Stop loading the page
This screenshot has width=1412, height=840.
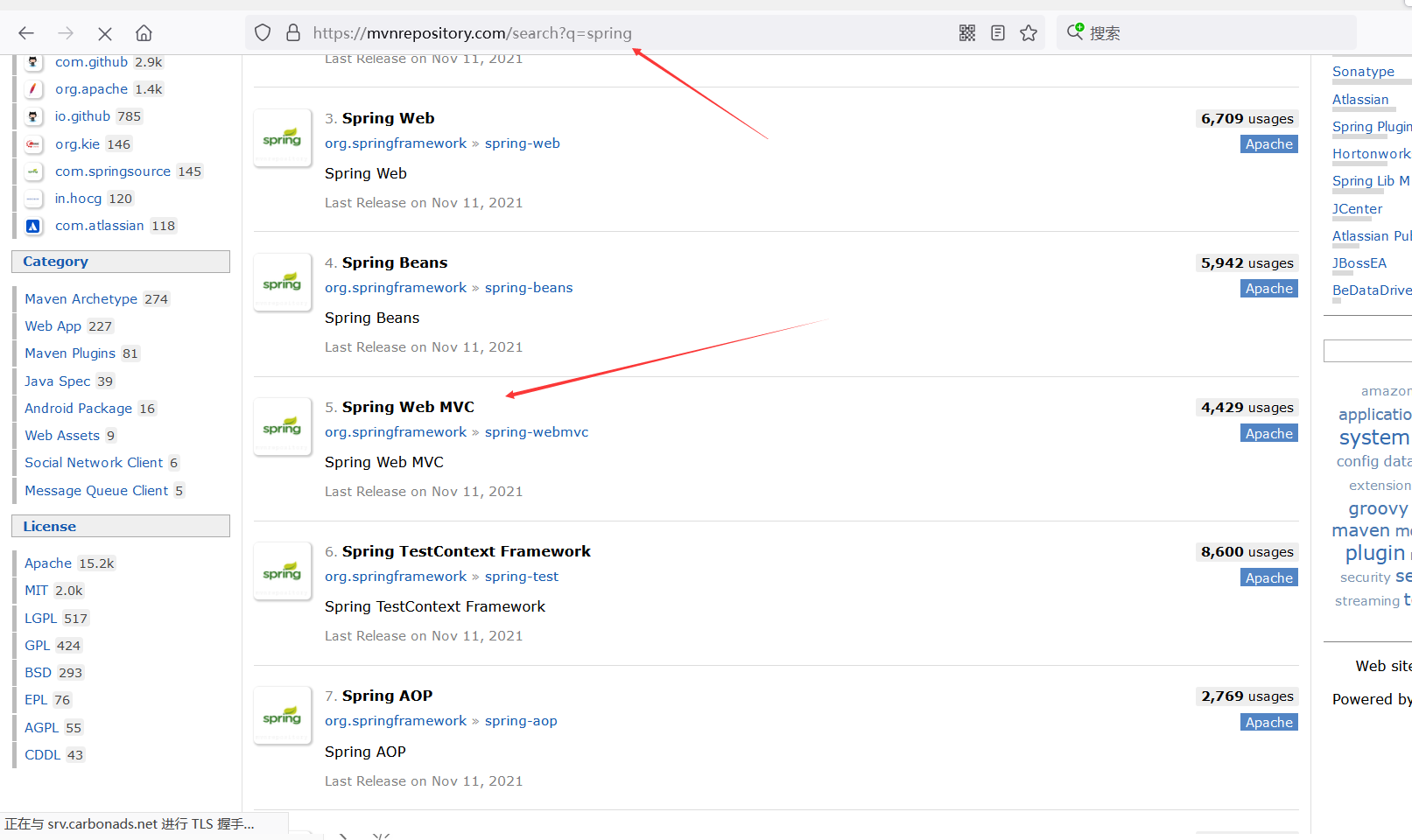105,33
